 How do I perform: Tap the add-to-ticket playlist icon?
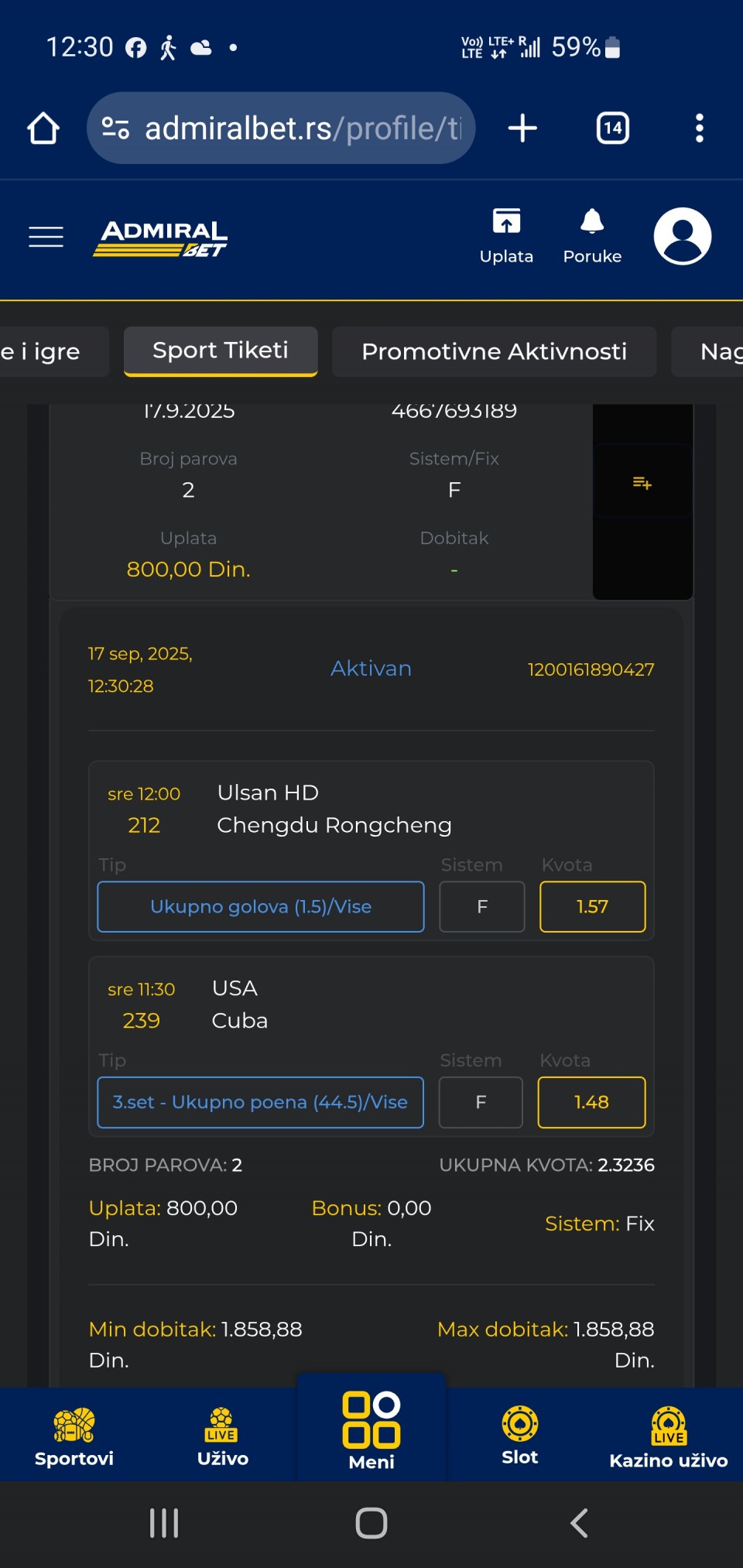[x=642, y=483]
